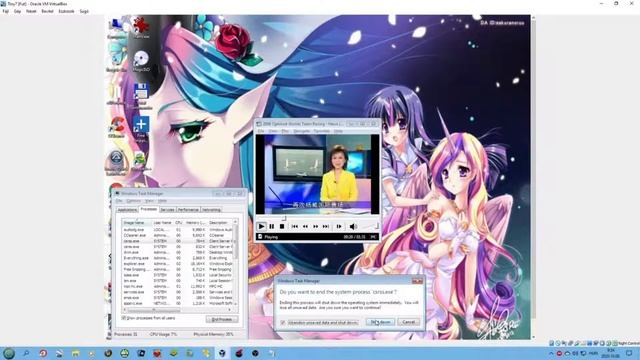
Task: Sort by the Memory column header
Action: click(x=195, y=223)
